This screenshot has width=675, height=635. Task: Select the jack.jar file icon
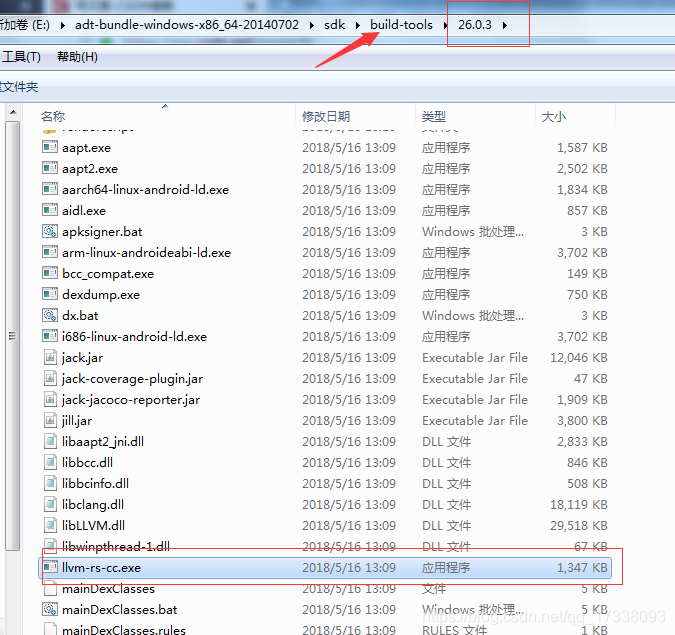pyautogui.click(x=50, y=357)
